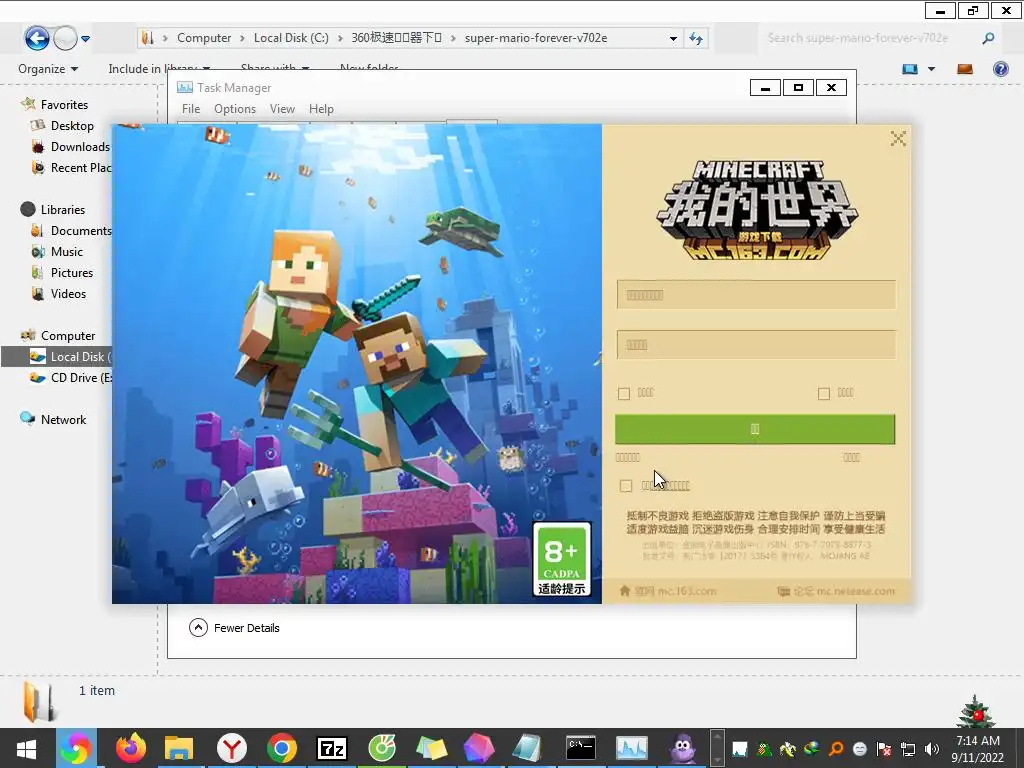Click the green login button
This screenshot has height=768, width=1024.
click(x=755, y=429)
